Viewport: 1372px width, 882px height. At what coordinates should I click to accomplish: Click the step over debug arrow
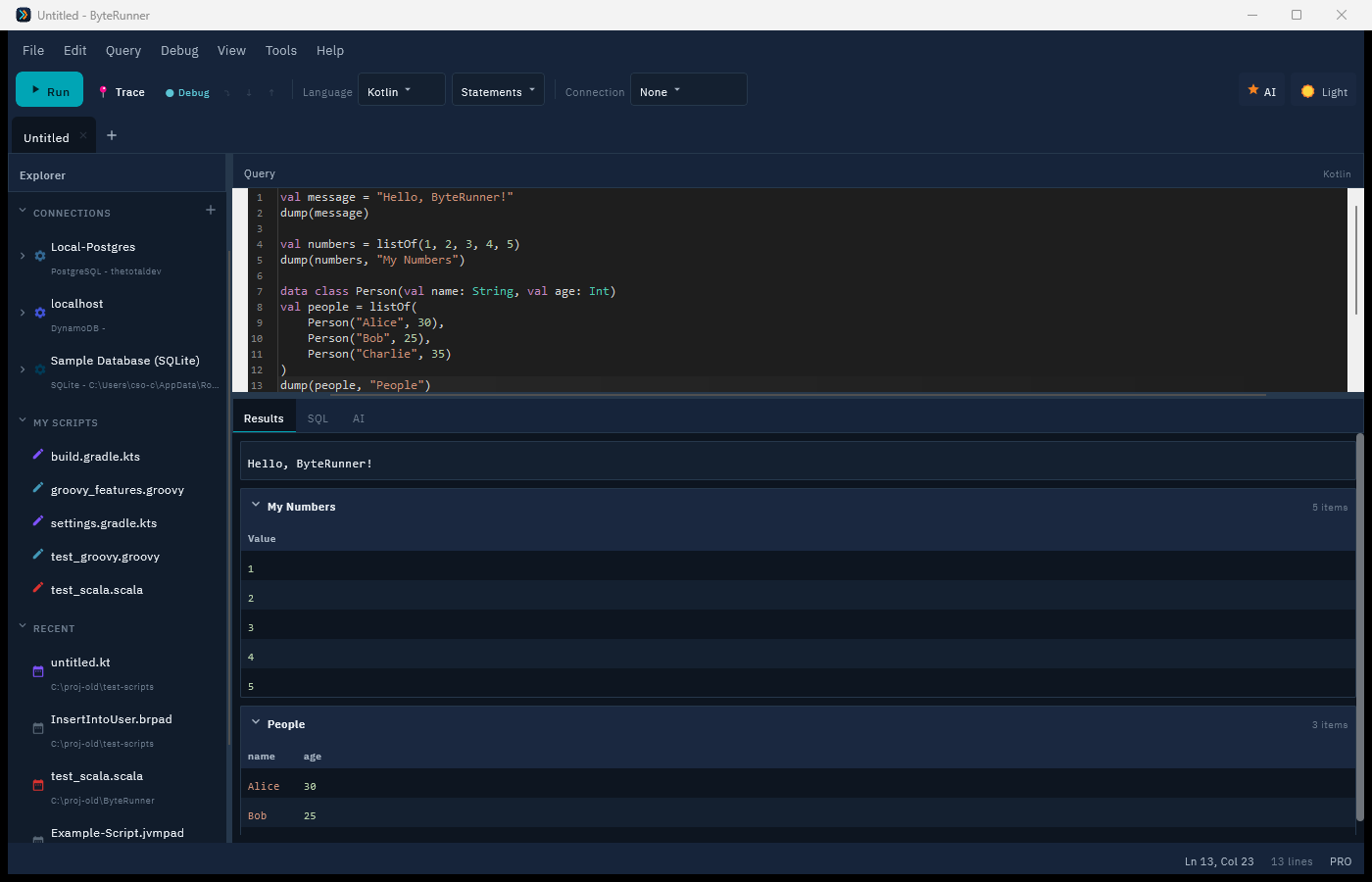click(x=227, y=92)
